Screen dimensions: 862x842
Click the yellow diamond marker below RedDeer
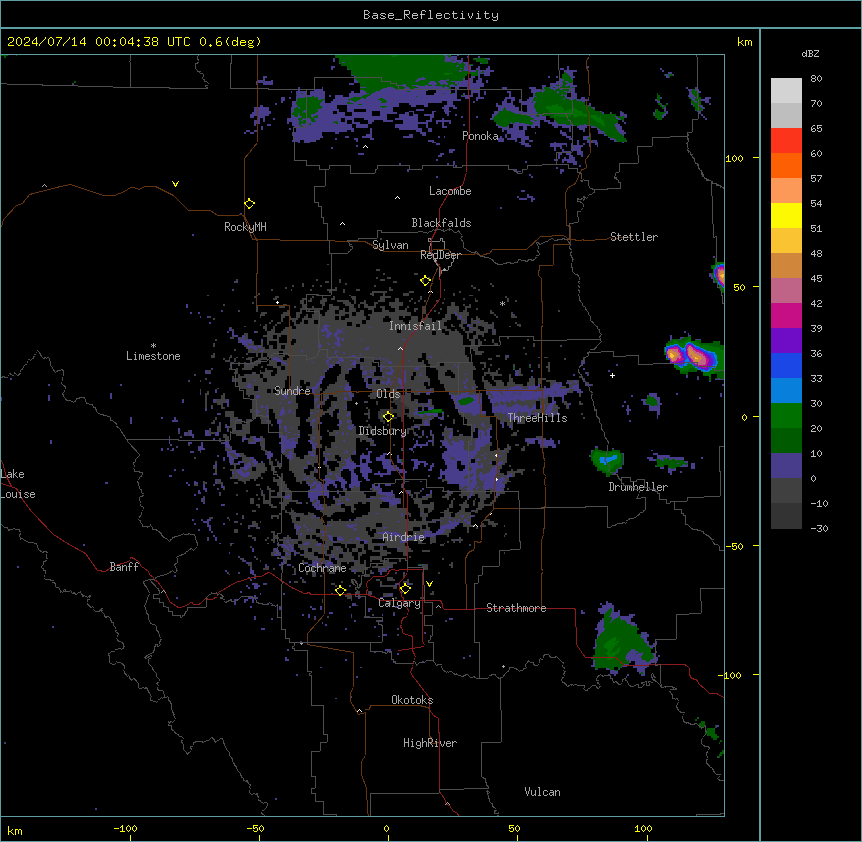tap(426, 281)
